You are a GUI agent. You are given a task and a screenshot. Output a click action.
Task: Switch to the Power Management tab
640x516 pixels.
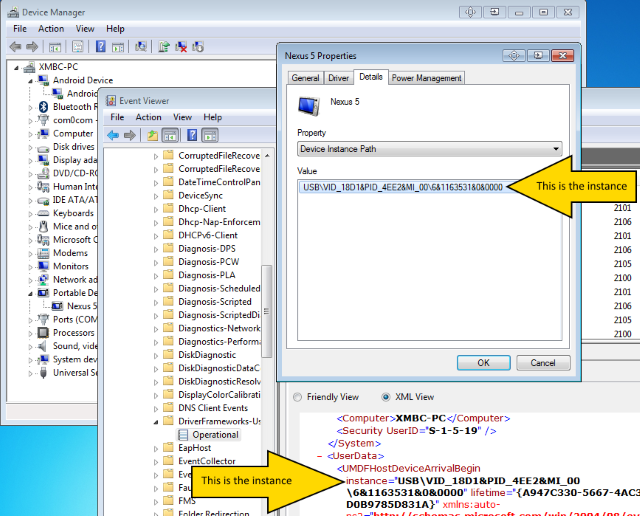click(x=426, y=78)
